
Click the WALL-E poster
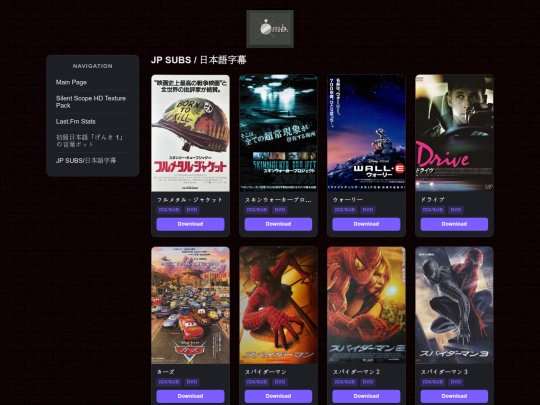coord(366,133)
